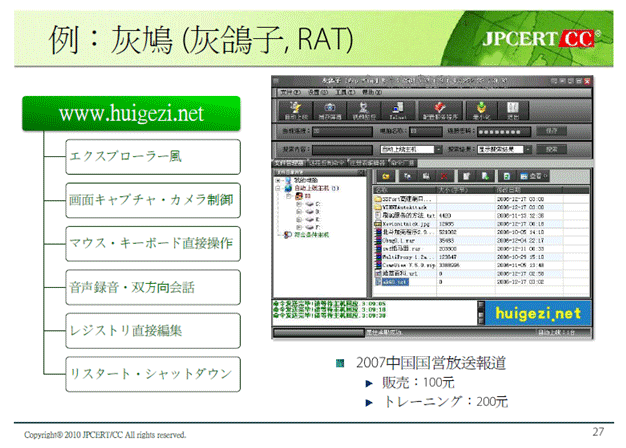Click the first input field in settings row
This screenshot has width=626, height=448.
click(x=342, y=131)
